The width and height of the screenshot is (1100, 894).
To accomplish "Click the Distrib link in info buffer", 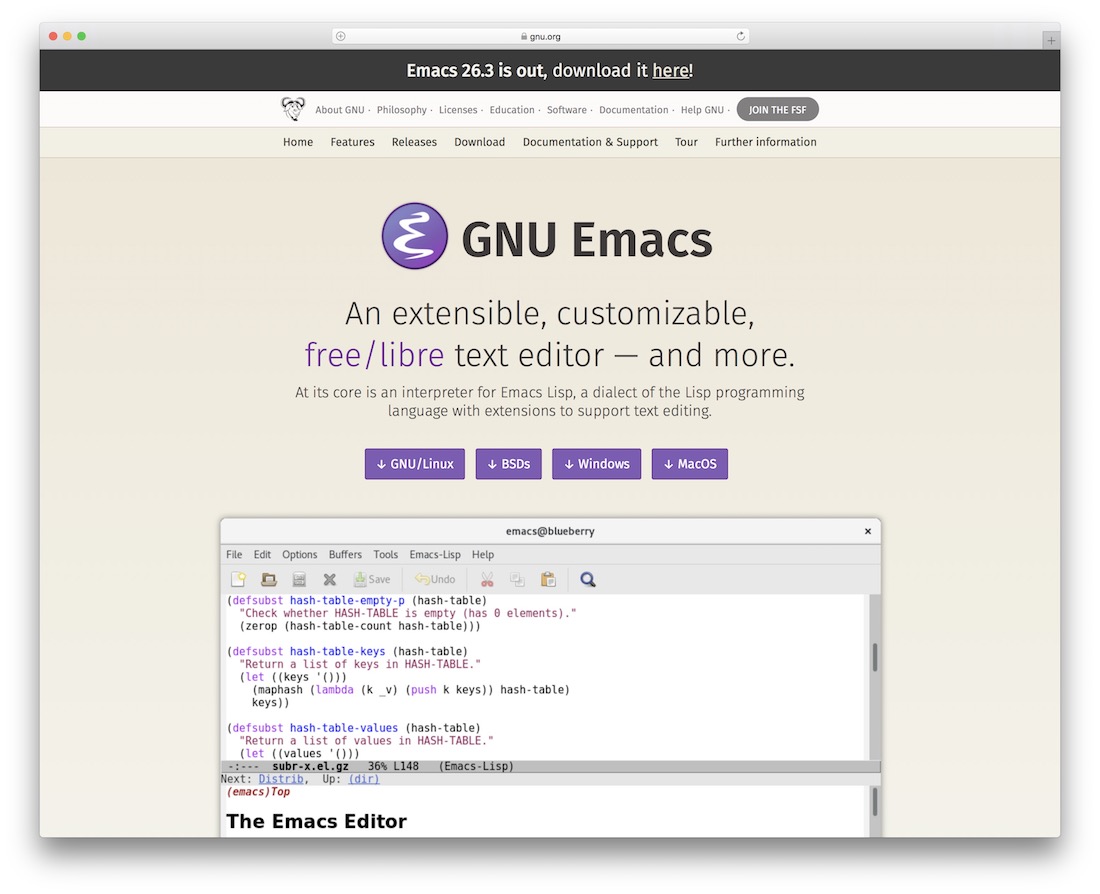I will [x=281, y=779].
